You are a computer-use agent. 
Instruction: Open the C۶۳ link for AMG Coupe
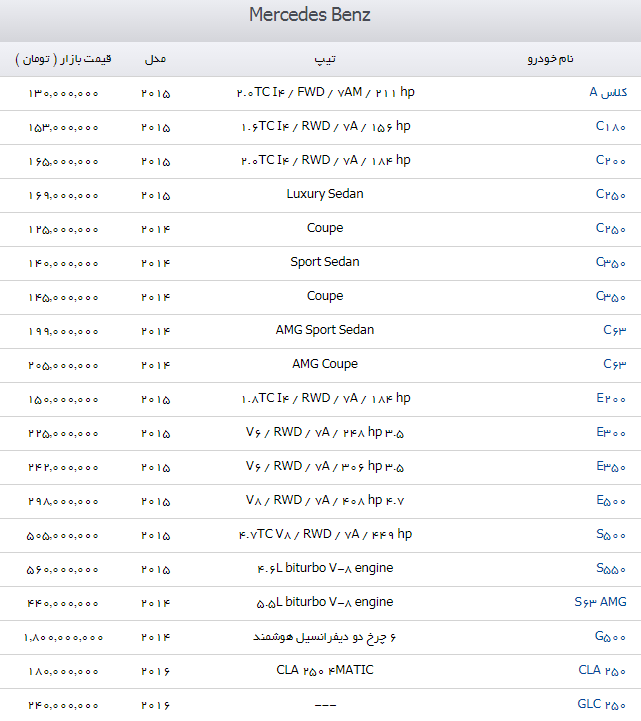(x=615, y=365)
